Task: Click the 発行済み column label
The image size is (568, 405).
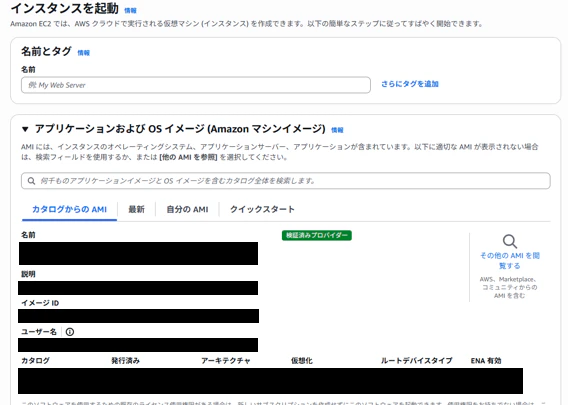Action: (x=125, y=361)
